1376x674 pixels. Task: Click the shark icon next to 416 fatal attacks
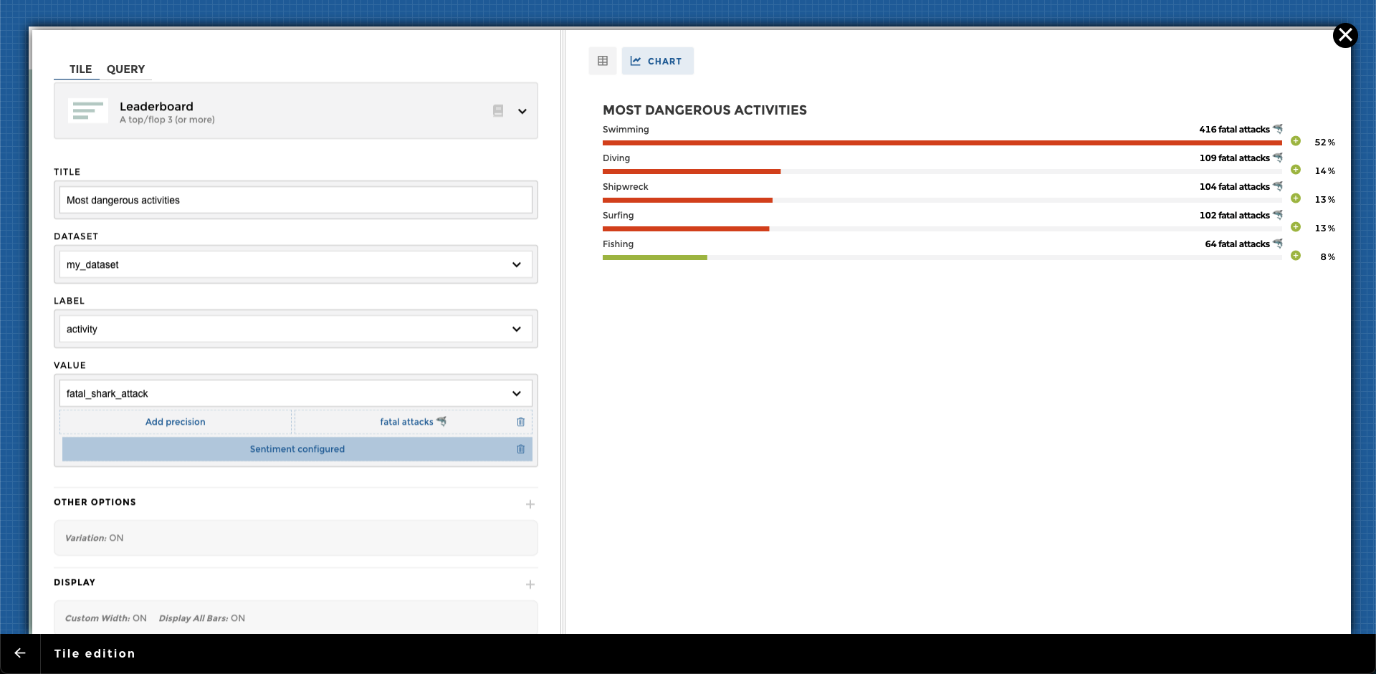pyautogui.click(x=1277, y=129)
